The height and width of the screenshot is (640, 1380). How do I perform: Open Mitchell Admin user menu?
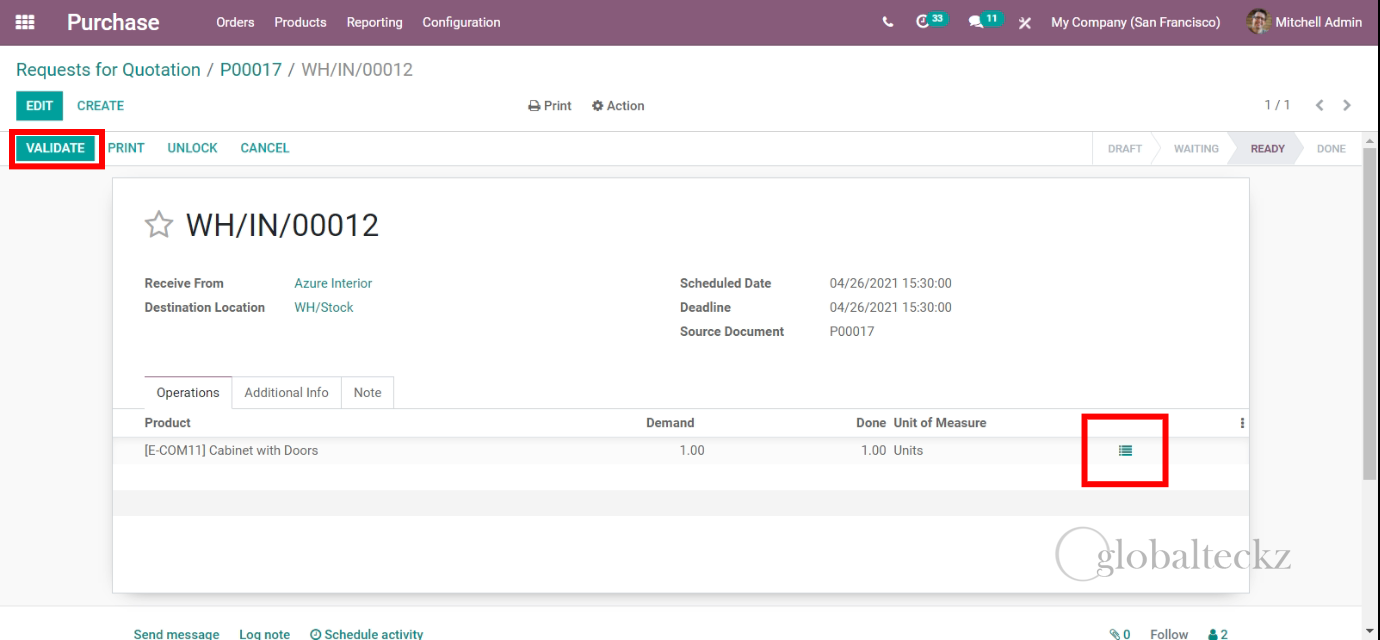point(1305,22)
